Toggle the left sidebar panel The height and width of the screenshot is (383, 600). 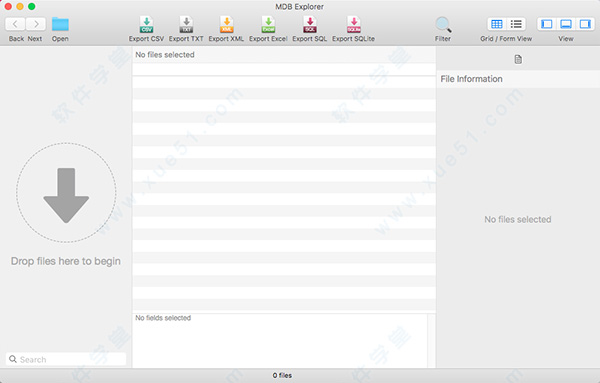pos(547,24)
